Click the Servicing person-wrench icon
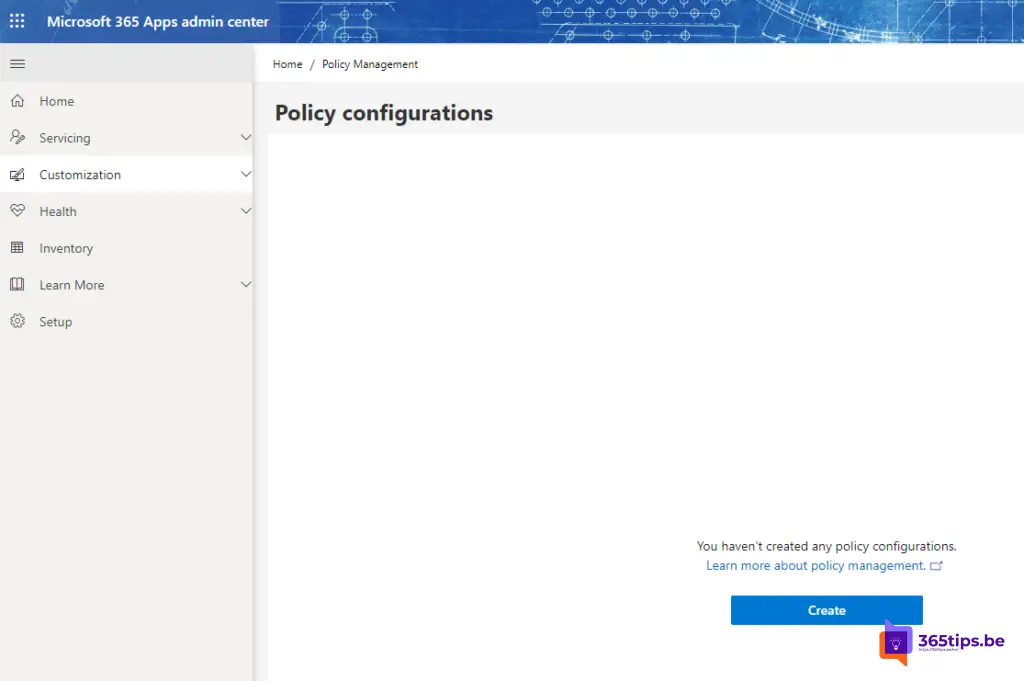The height and width of the screenshot is (681, 1024). pyautogui.click(x=18, y=137)
